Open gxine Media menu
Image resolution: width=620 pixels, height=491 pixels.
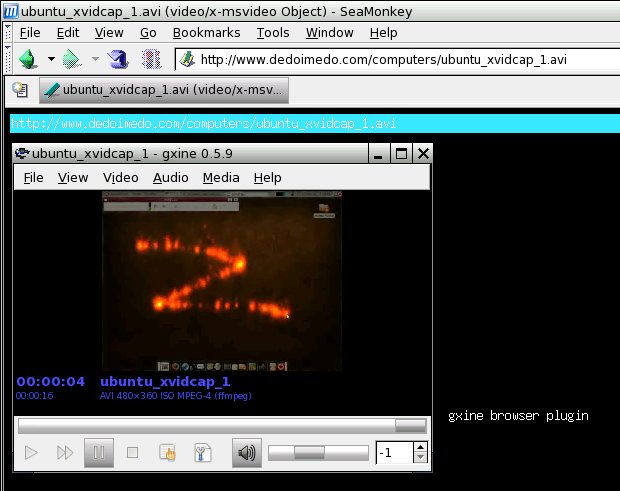coord(221,178)
